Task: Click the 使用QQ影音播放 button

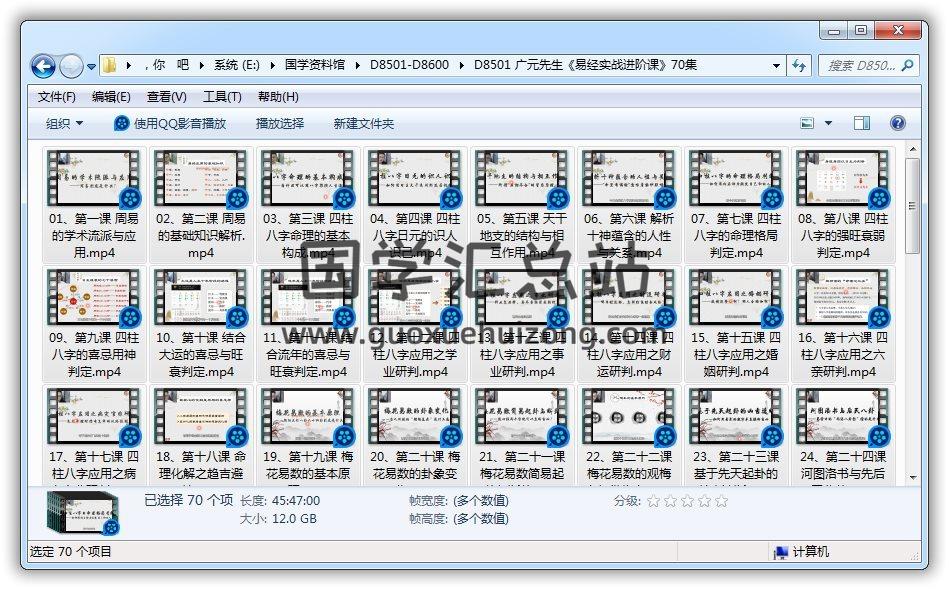Action: pos(170,123)
